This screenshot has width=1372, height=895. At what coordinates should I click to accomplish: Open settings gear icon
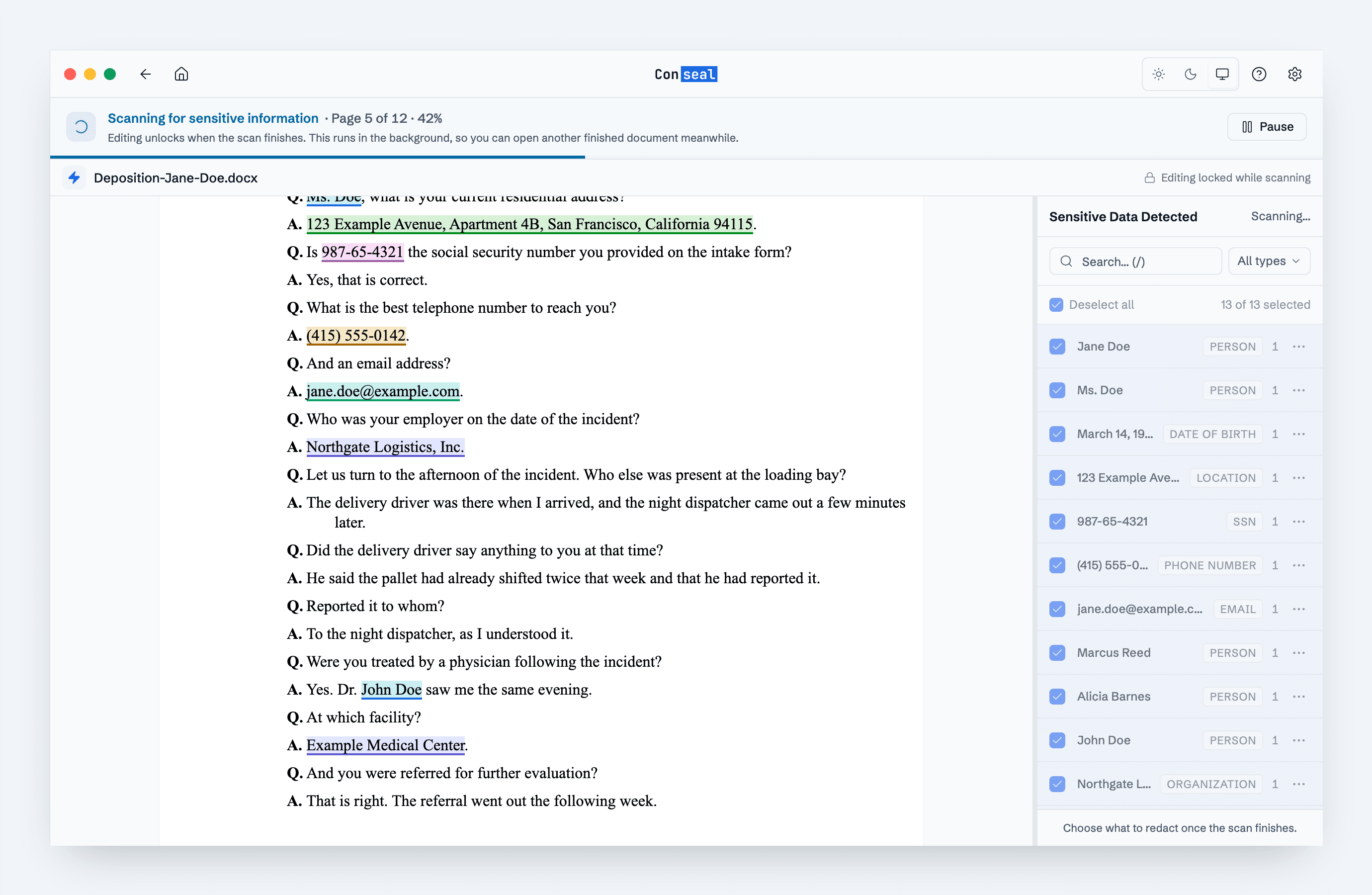(1295, 74)
